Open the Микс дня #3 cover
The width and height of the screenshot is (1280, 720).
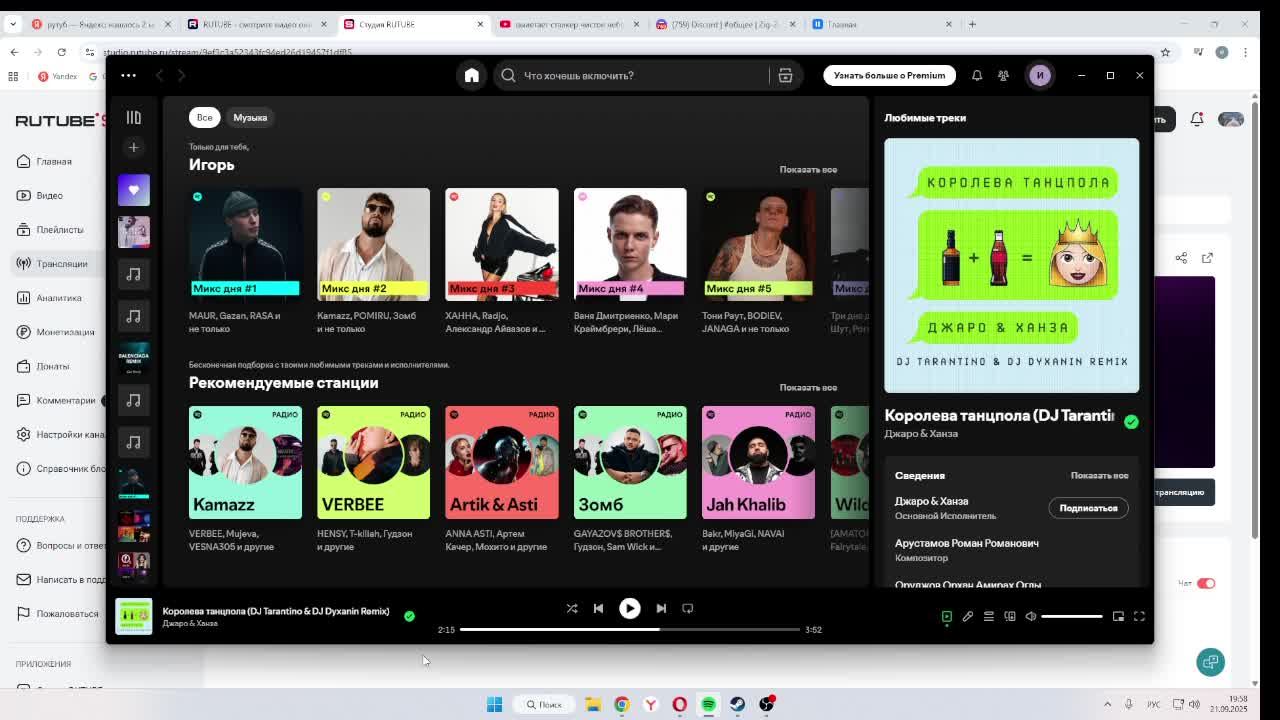502,244
